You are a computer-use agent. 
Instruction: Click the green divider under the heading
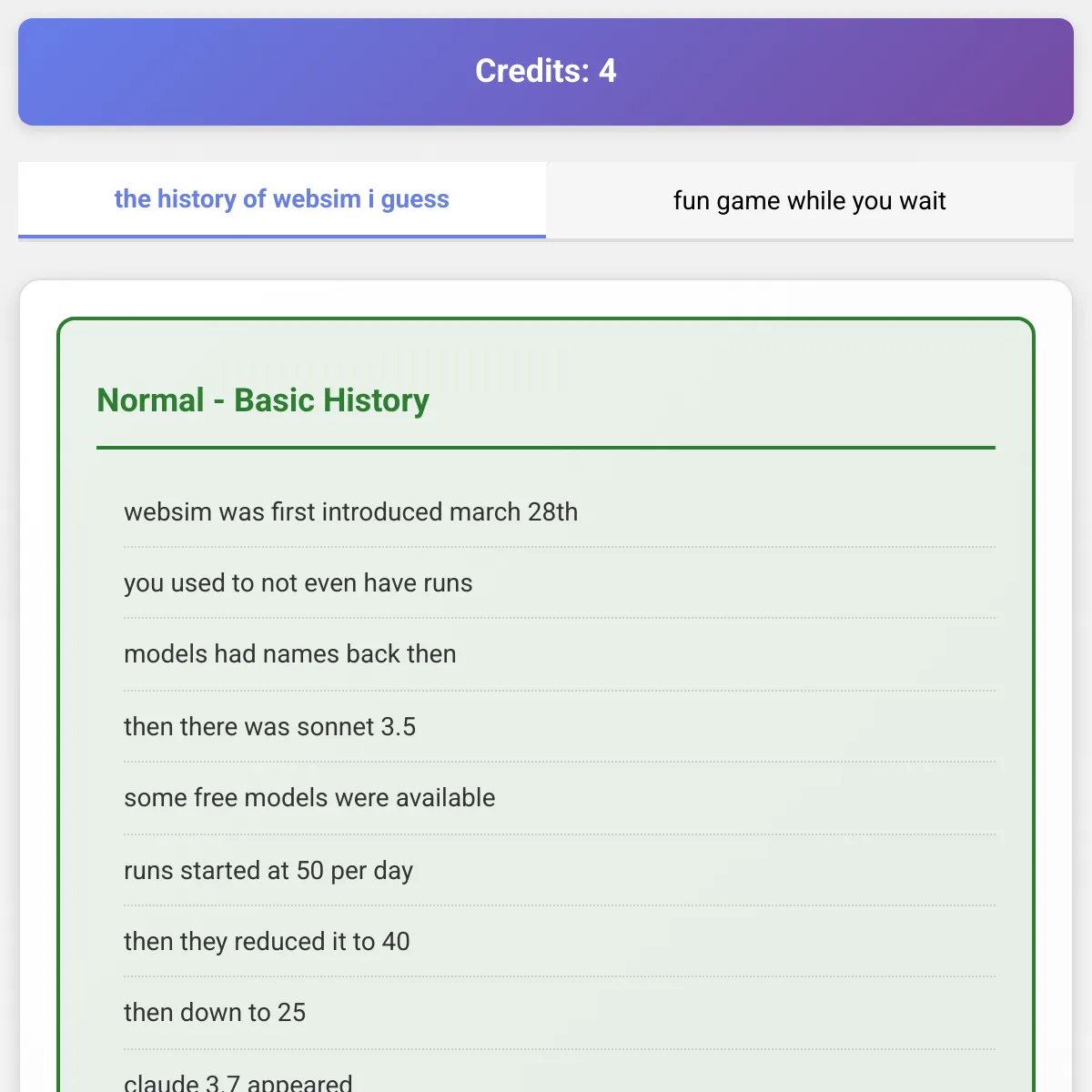(546, 448)
